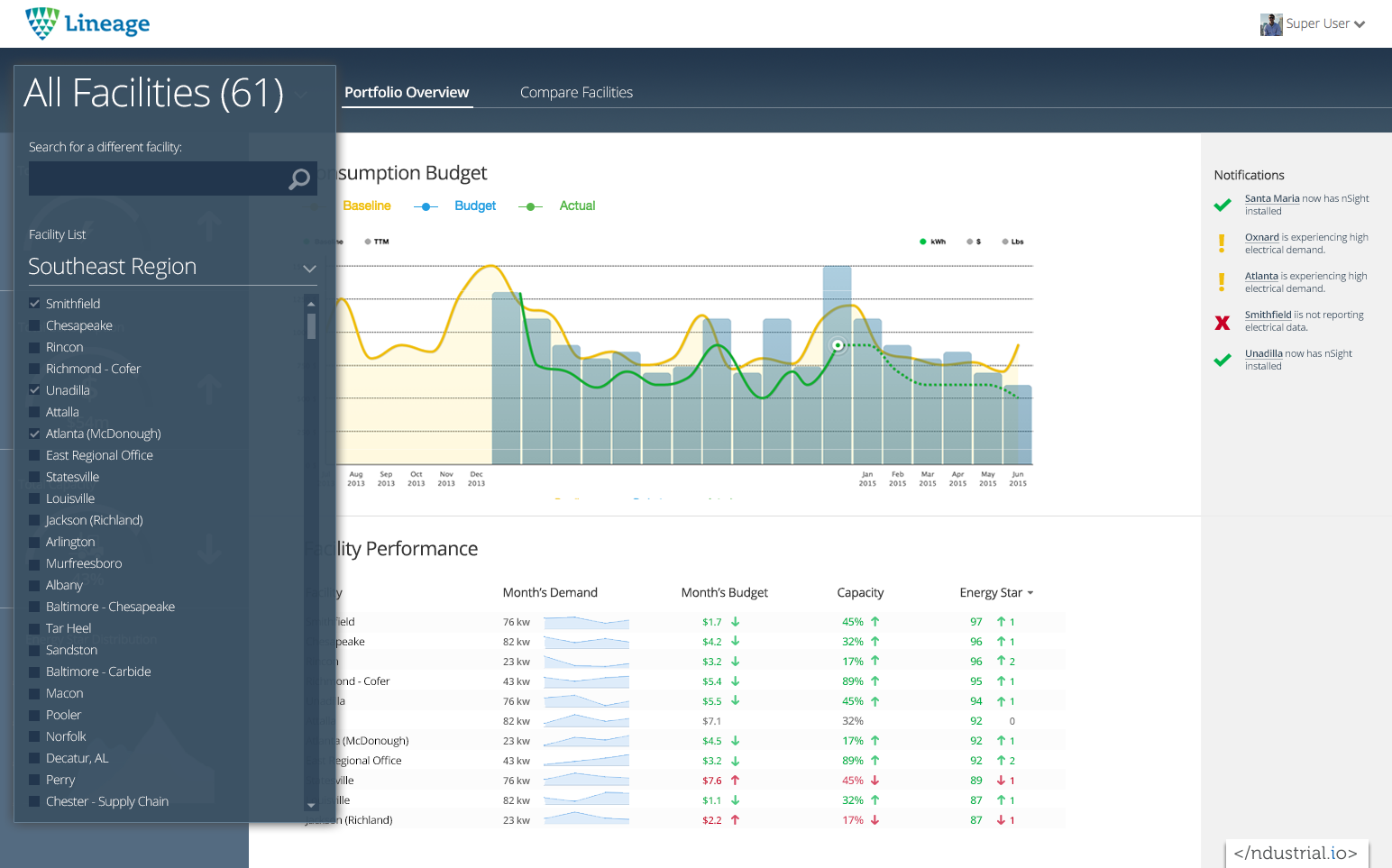Open the Santa Maria notification link
The width and height of the screenshot is (1392, 868).
click(1271, 198)
